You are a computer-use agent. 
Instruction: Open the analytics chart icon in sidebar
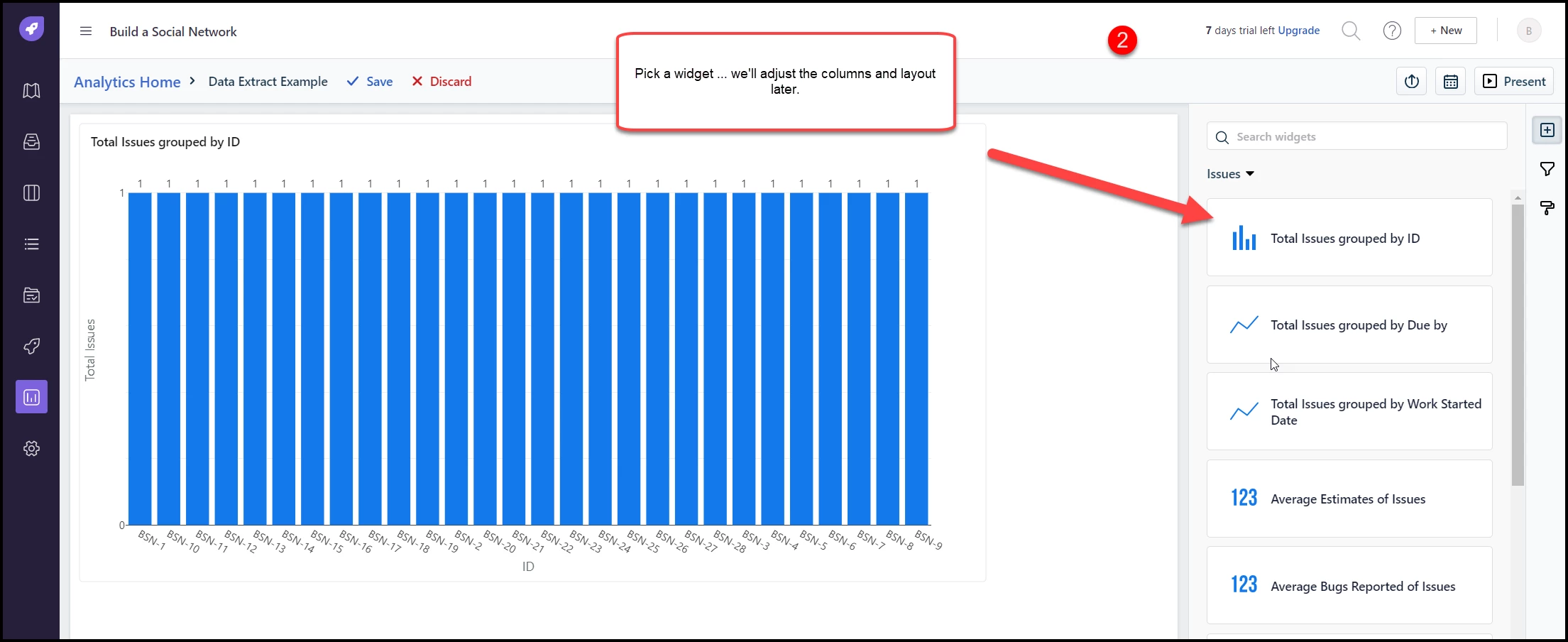click(31, 397)
